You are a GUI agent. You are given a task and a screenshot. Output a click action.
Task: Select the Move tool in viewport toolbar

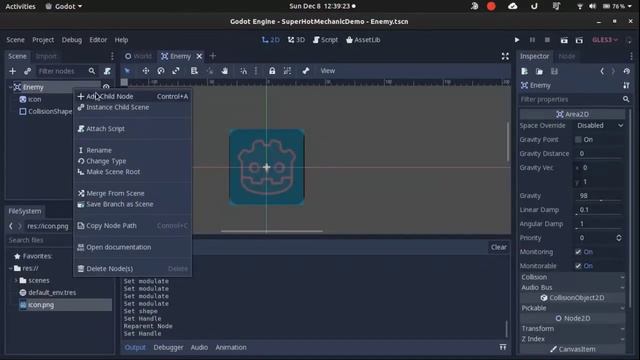145,71
